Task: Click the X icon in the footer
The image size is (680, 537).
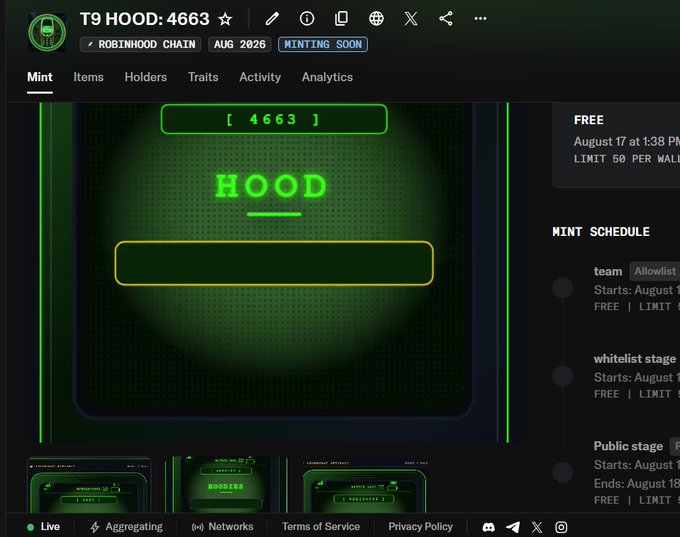Action: [x=537, y=527]
